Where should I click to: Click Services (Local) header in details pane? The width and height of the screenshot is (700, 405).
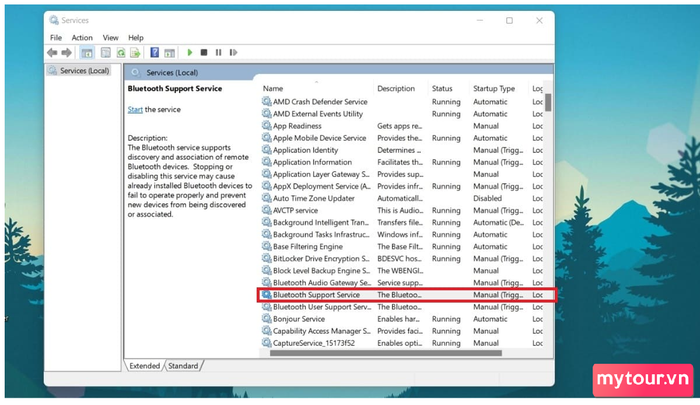point(172,72)
